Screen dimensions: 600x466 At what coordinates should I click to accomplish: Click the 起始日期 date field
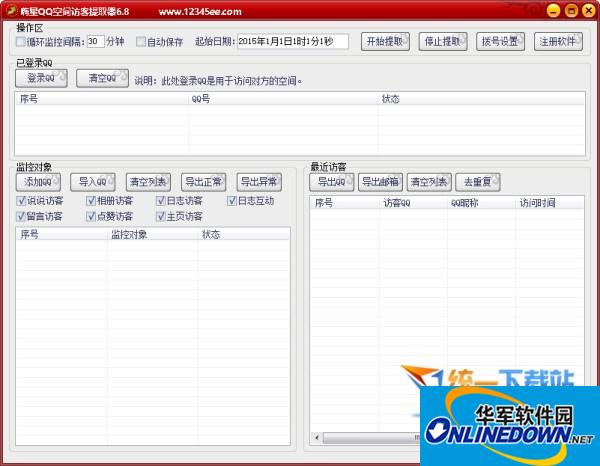(293, 41)
